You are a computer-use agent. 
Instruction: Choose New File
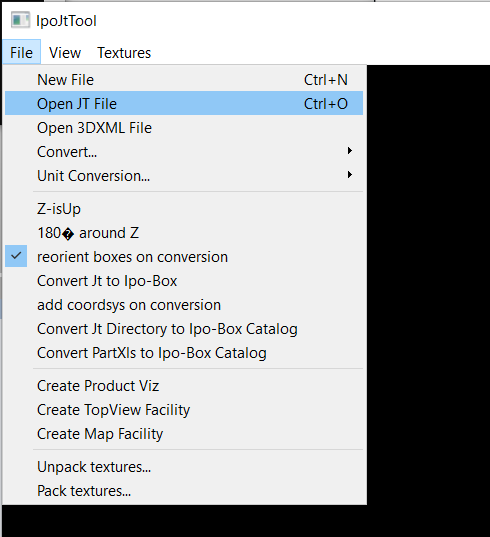pyautogui.click(x=184, y=80)
